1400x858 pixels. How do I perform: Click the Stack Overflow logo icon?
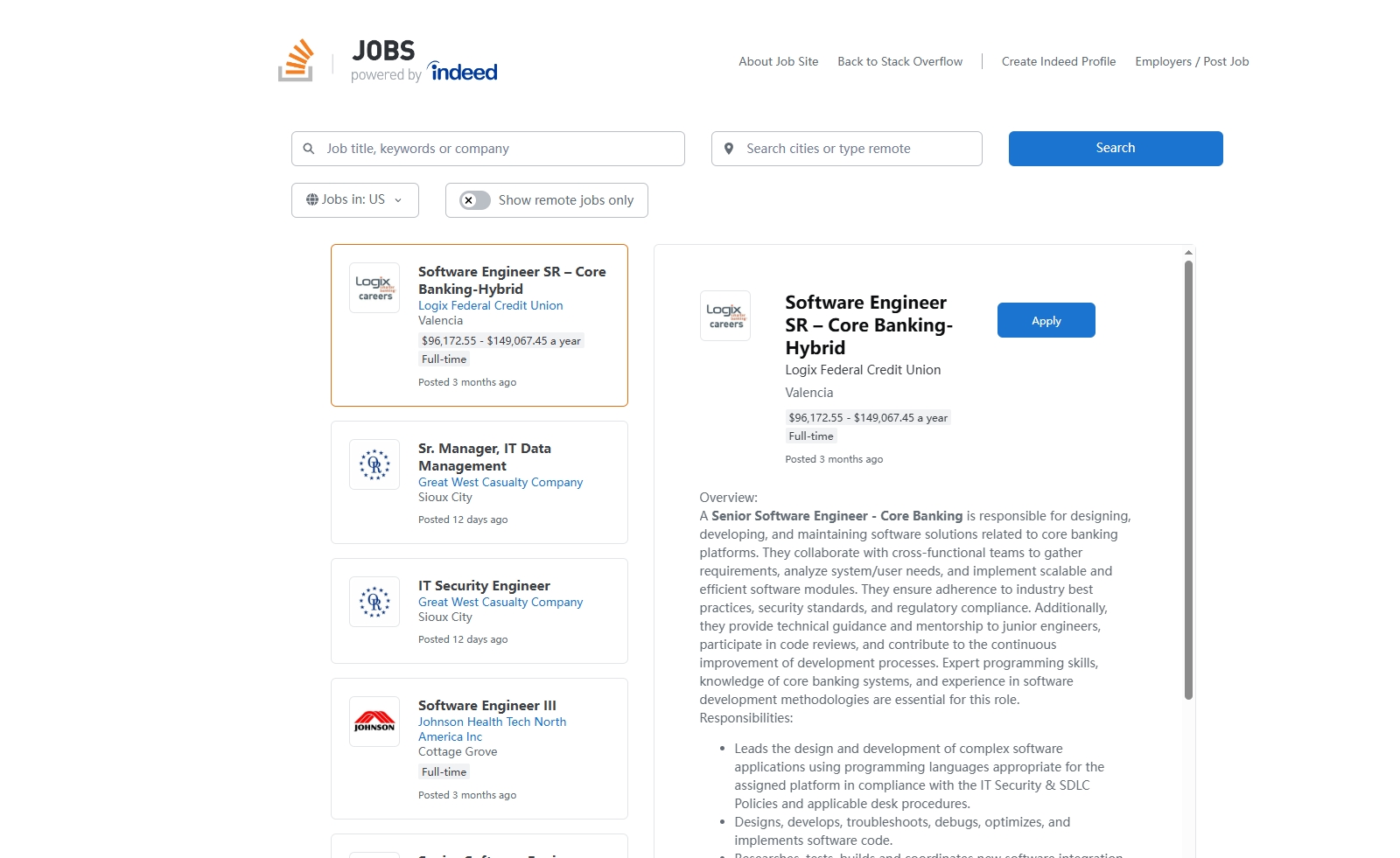click(296, 60)
